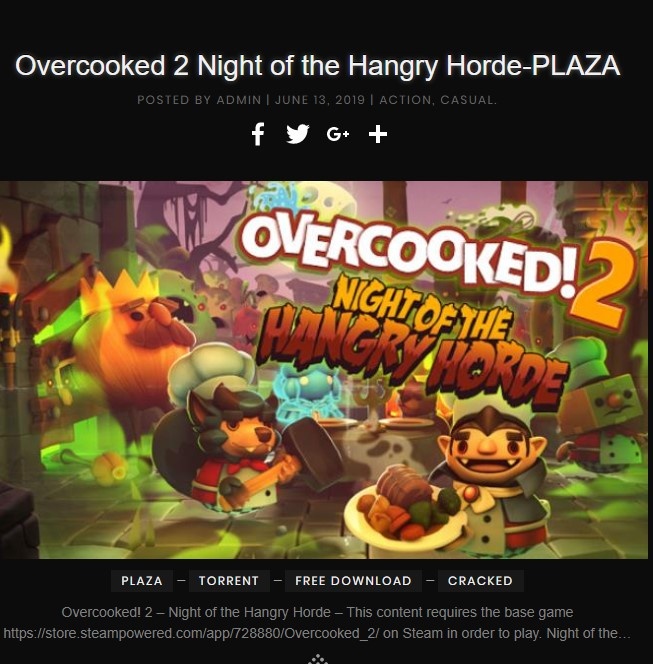653x664 pixels.
Task: Tweet this post via Twitter icon
Action: click(297, 134)
